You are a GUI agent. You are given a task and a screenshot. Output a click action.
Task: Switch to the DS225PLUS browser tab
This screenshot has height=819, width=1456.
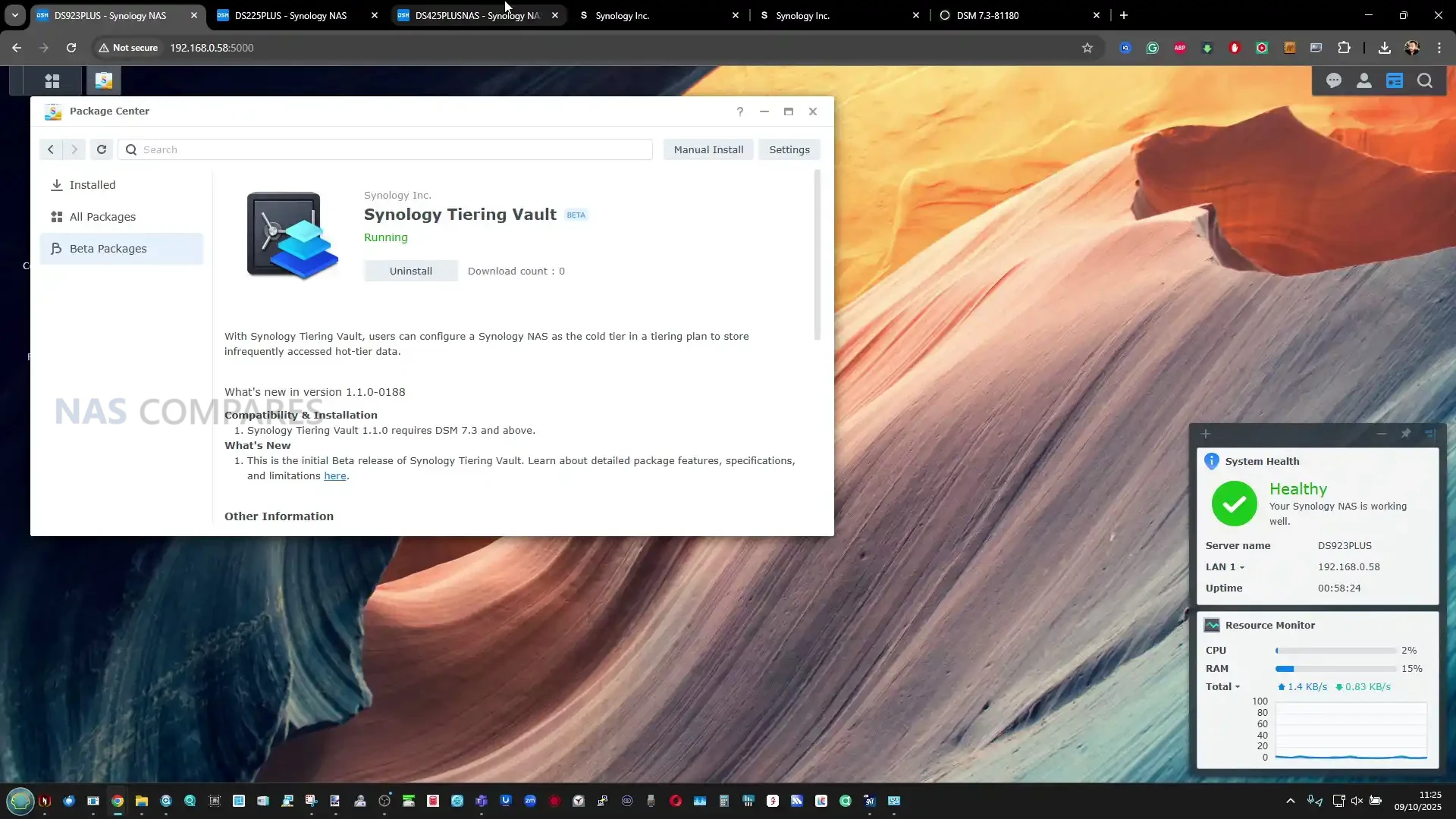tap(290, 15)
